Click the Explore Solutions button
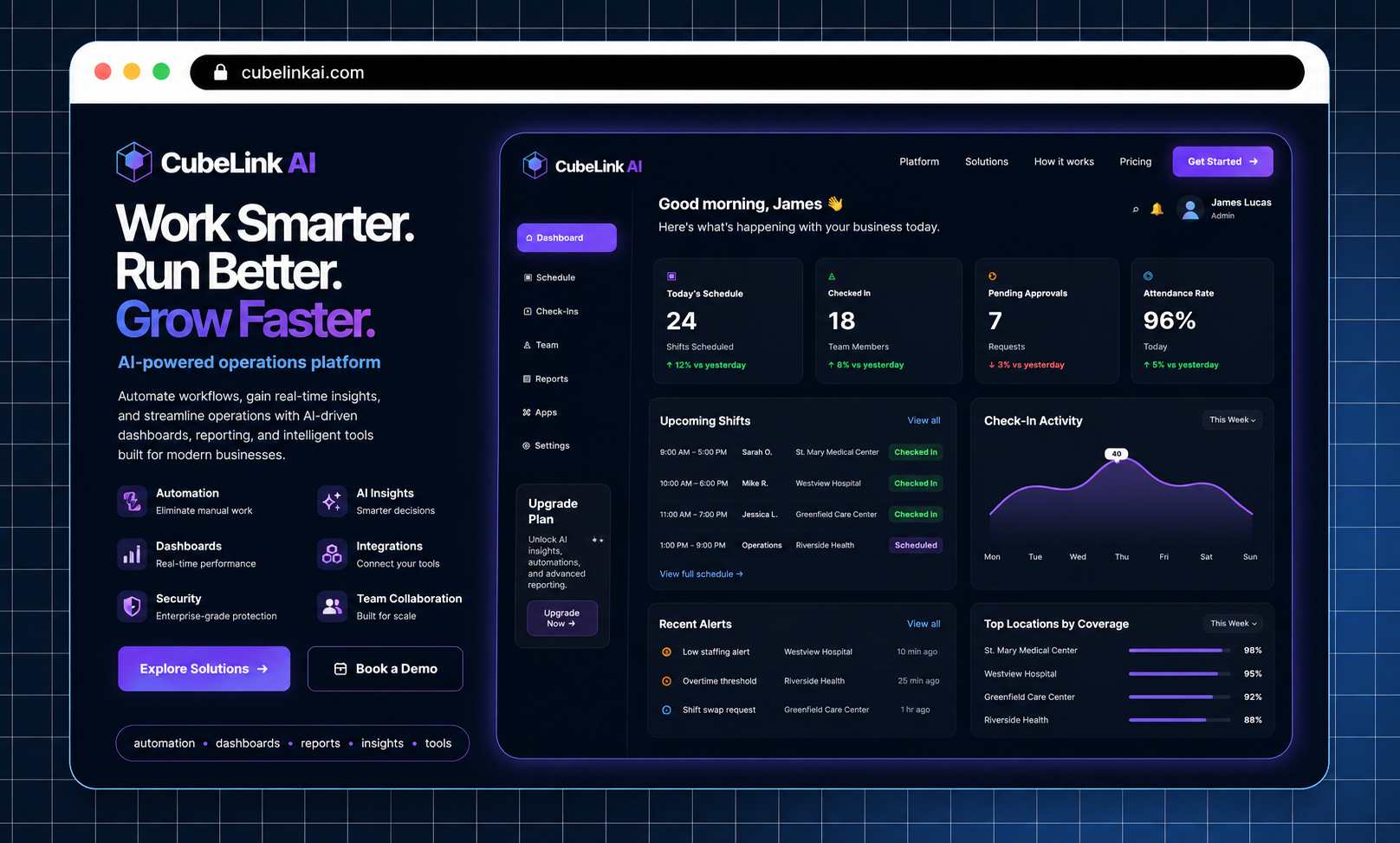The width and height of the screenshot is (1400, 843). (x=204, y=669)
